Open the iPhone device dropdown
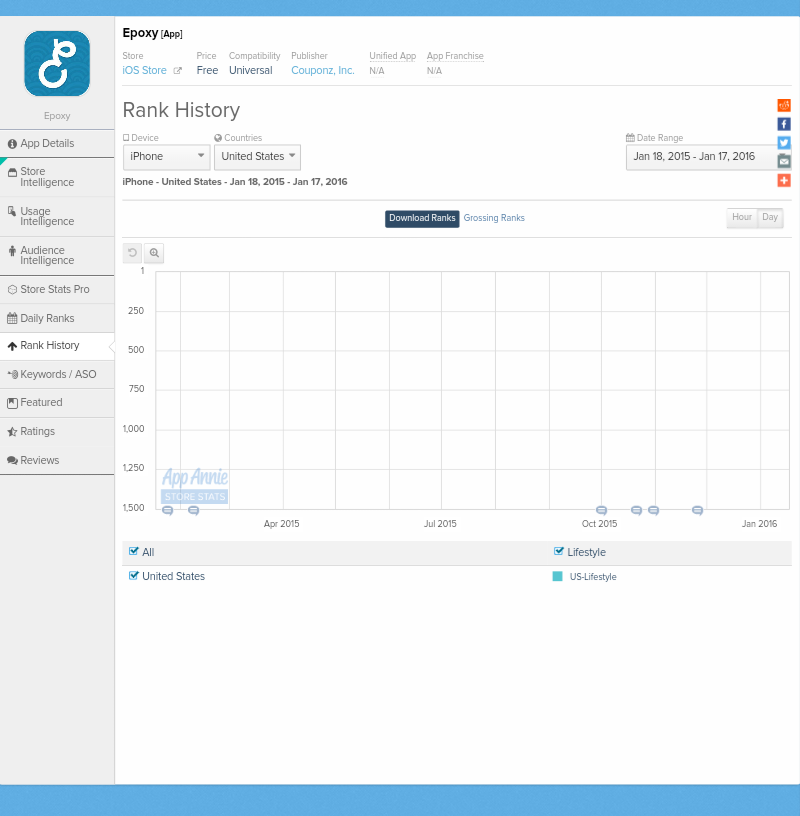 pyautogui.click(x=167, y=157)
